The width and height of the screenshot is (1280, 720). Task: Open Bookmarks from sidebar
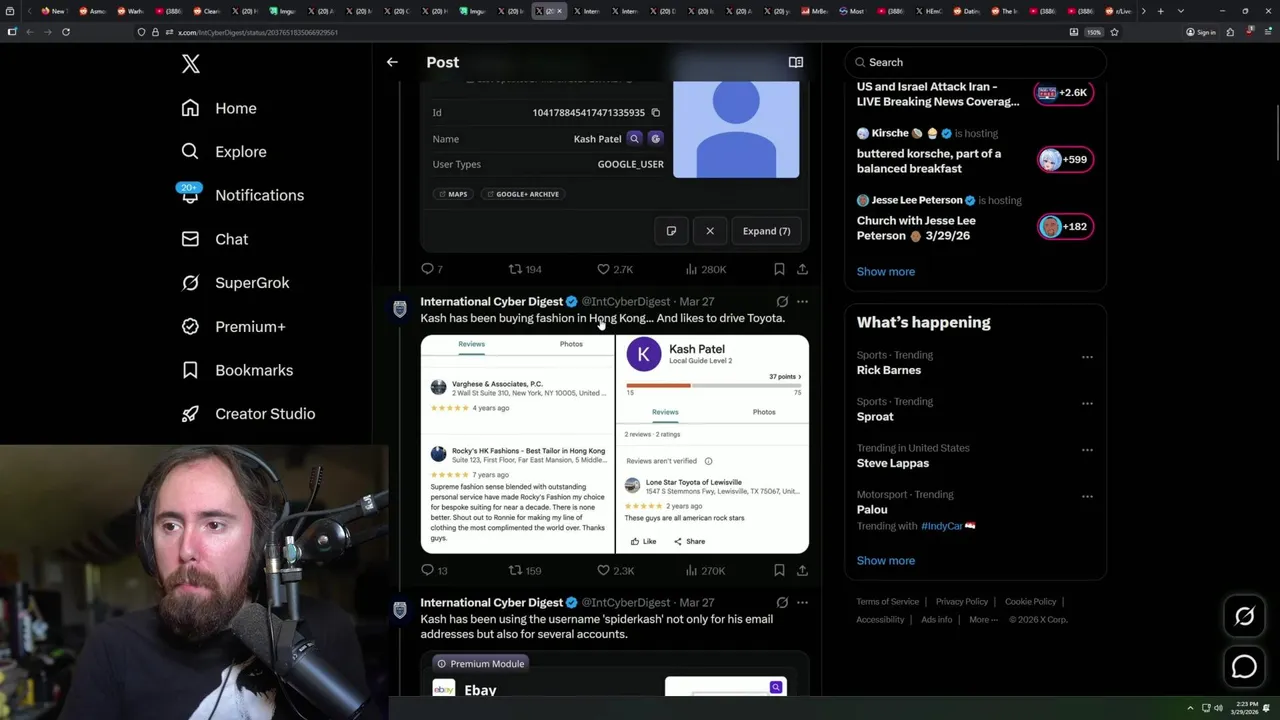point(237,370)
